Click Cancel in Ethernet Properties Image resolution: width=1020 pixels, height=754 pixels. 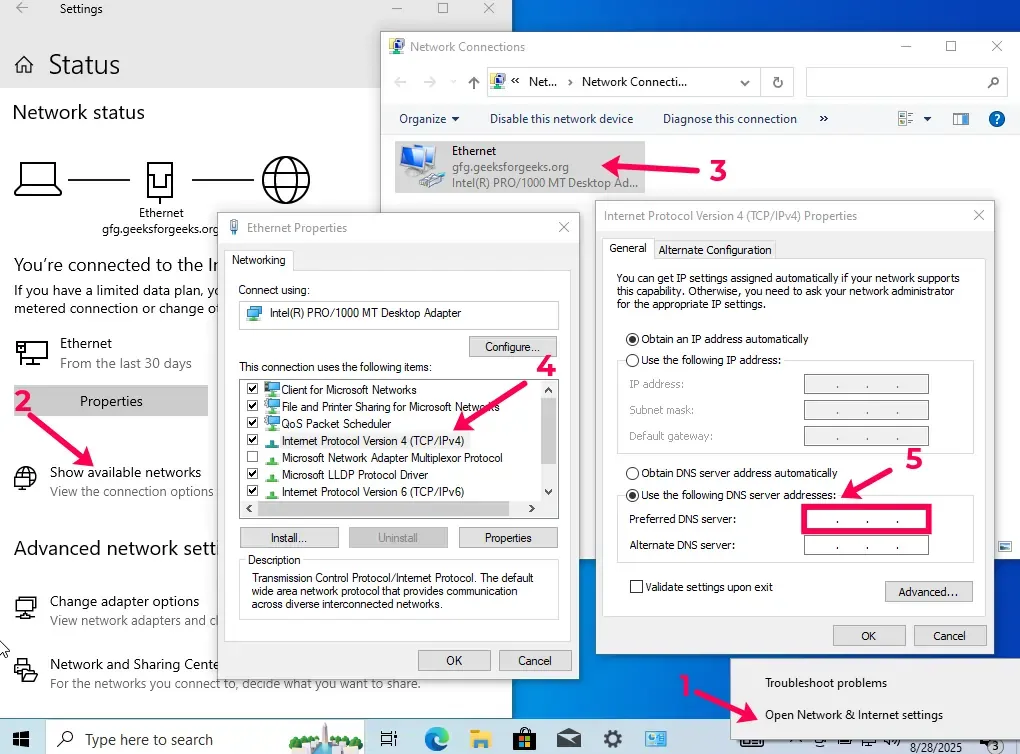pyautogui.click(x=535, y=661)
